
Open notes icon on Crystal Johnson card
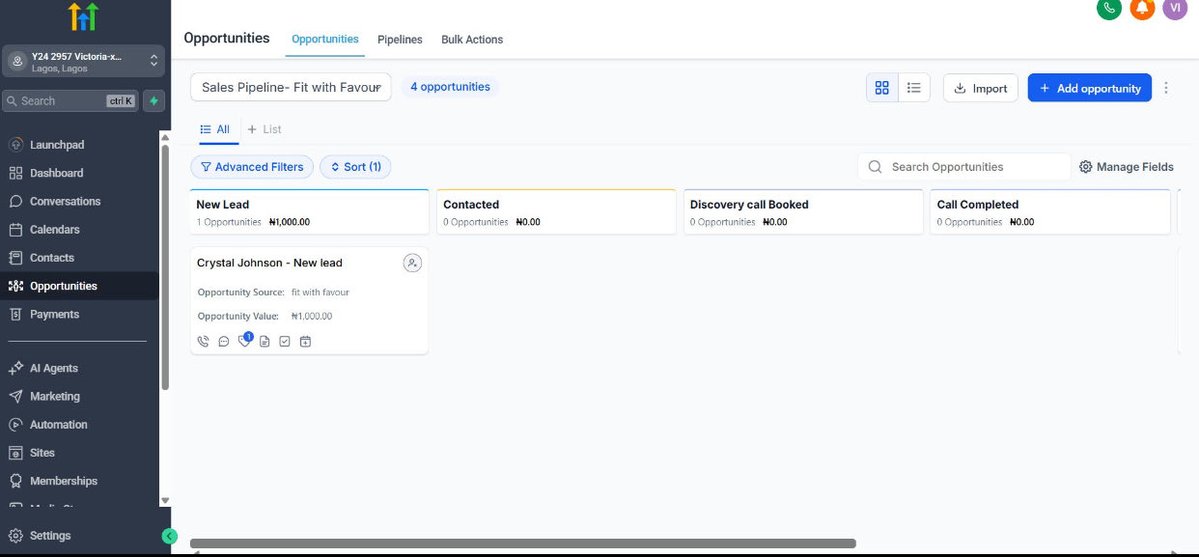265,341
